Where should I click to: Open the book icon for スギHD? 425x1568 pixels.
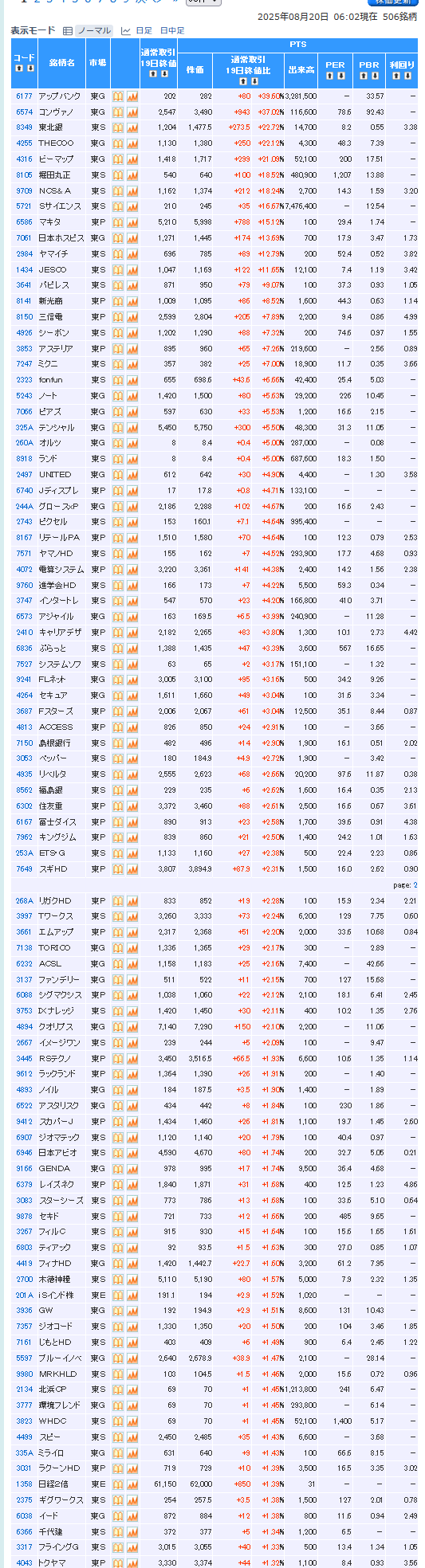117,869
